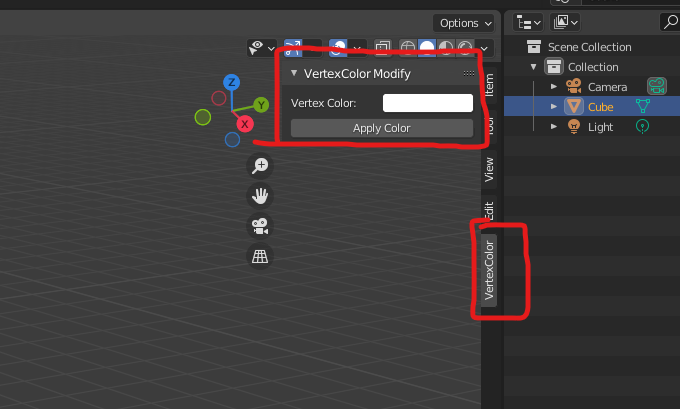
Task: Switch to the VertexColor sidebar tab
Action: (489, 270)
